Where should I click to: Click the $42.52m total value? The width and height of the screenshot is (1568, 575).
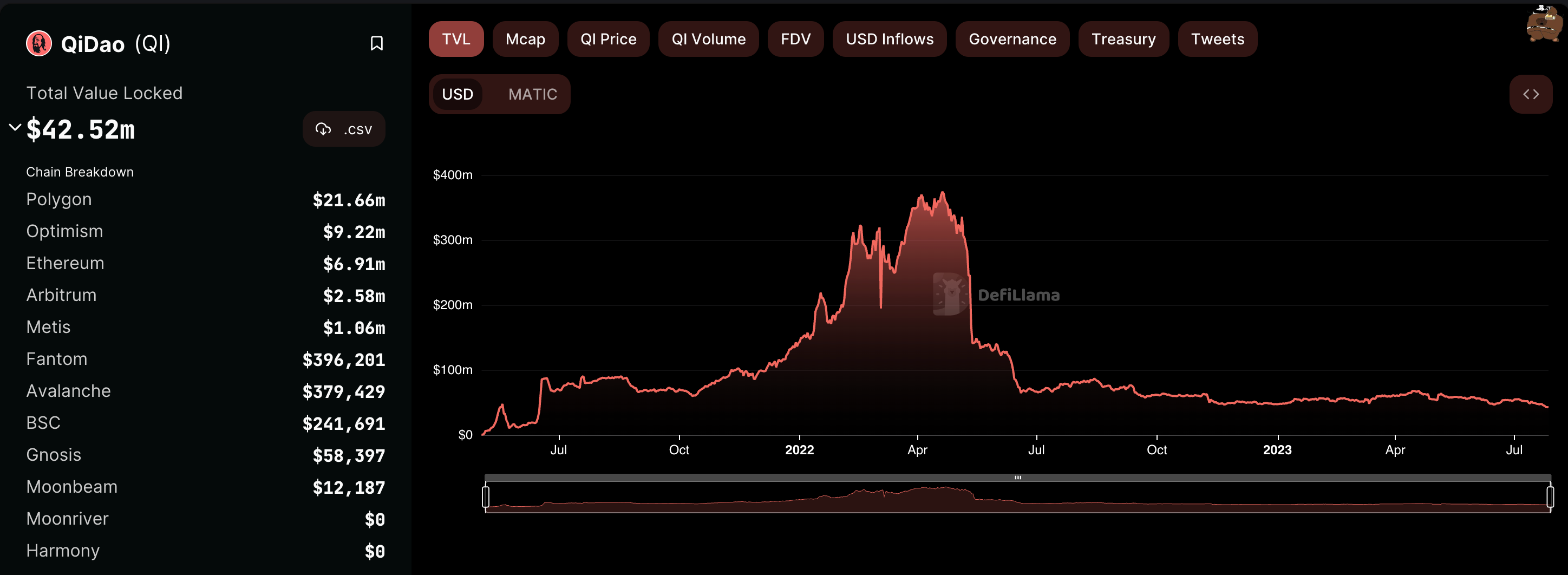click(80, 129)
